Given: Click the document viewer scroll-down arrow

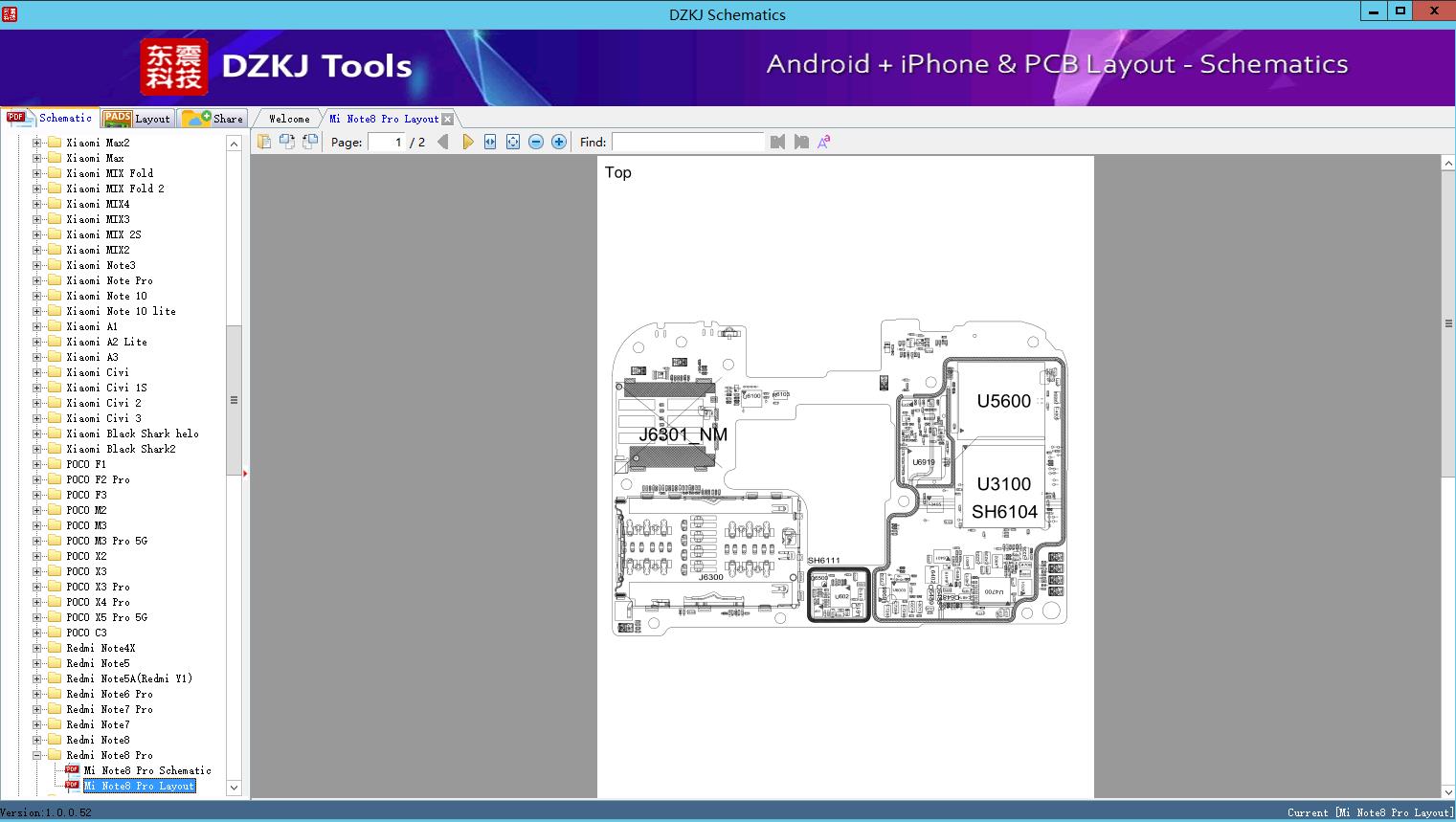Looking at the screenshot, I should click(x=1448, y=791).
